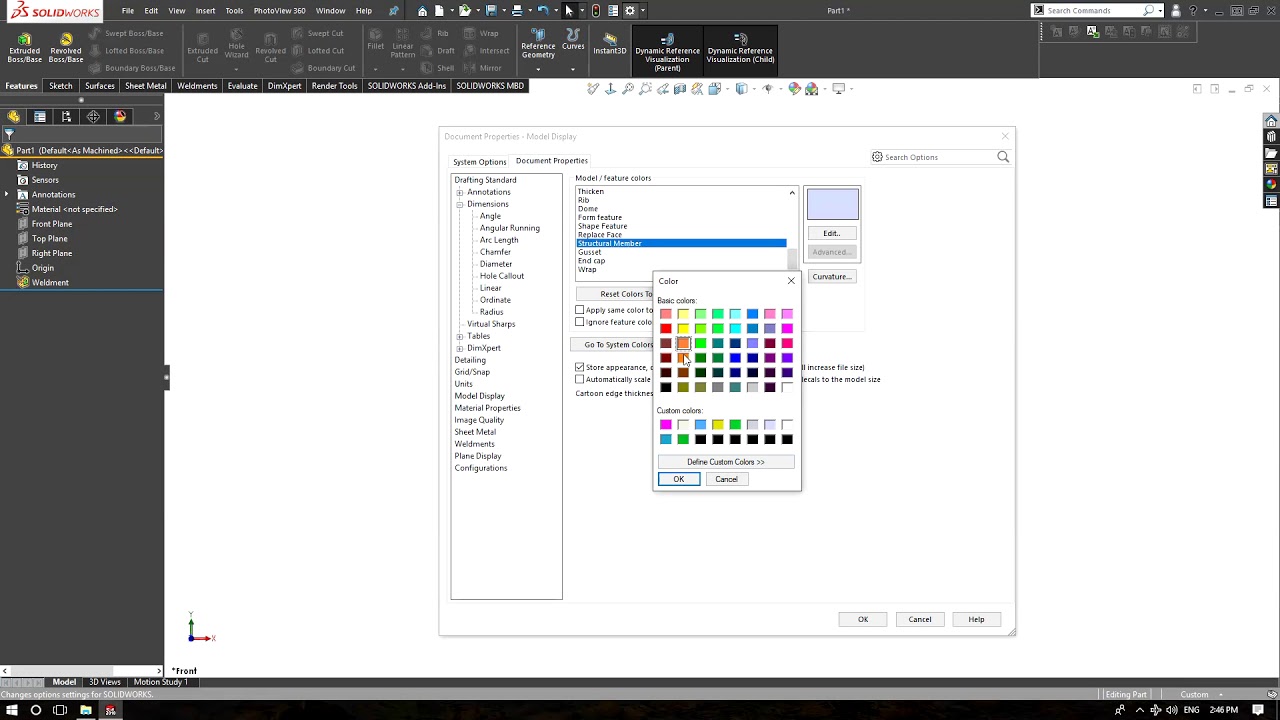The height and width of the screenshot is (720, 1280).
Task: Click the Undo icon
Action: [x=542, y=11]
